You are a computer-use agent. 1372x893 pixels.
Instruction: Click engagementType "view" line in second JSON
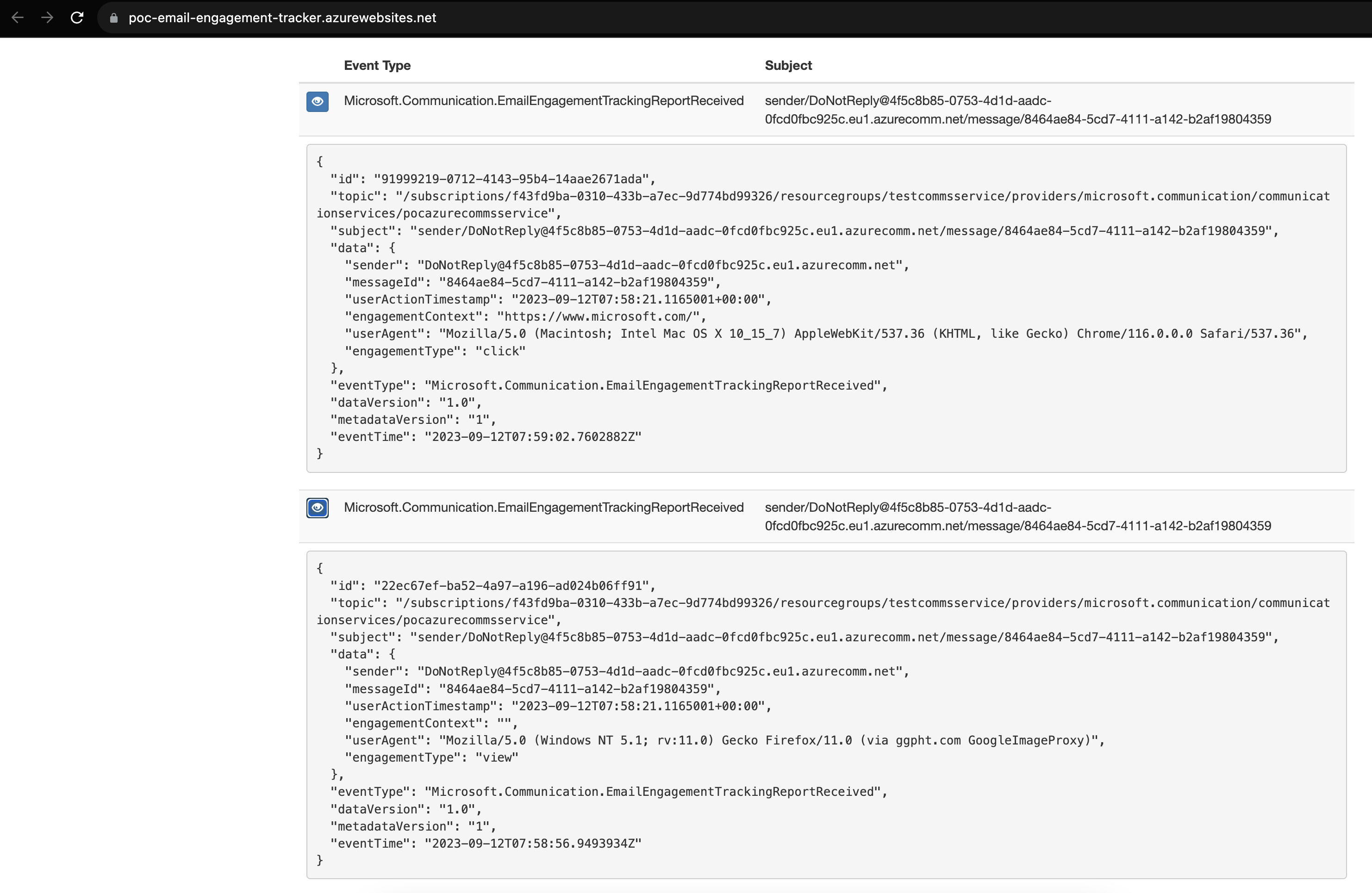[x=431, y=757]
